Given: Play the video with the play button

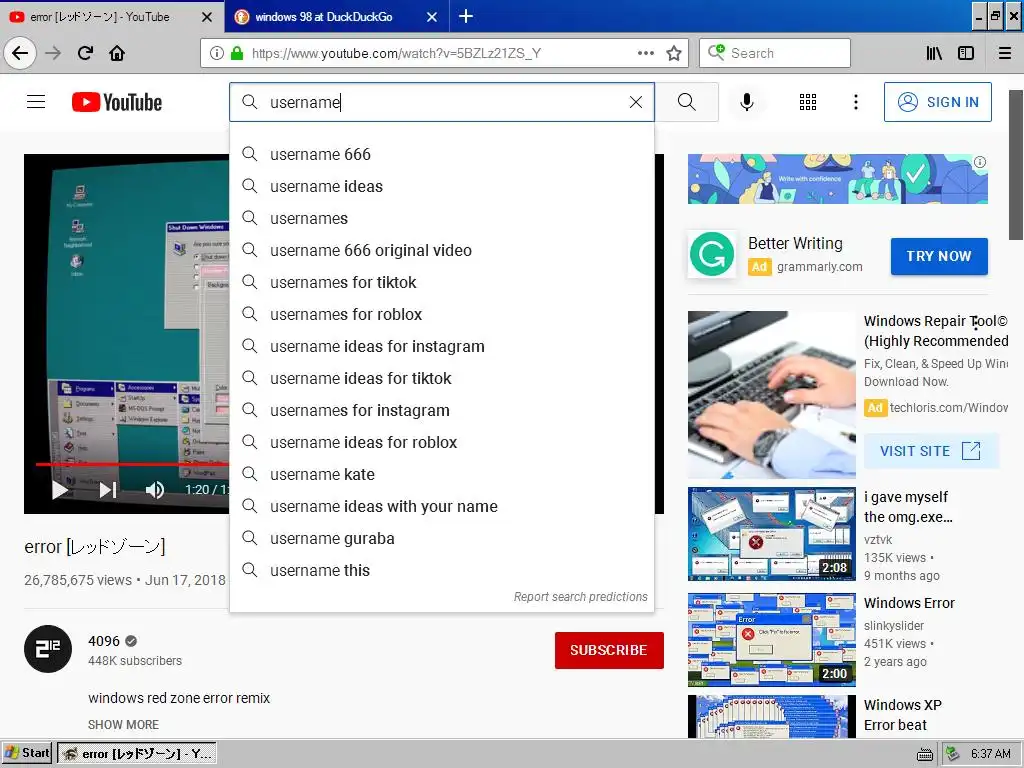Looking at the screenshot, I should click(x=60, y=490).
